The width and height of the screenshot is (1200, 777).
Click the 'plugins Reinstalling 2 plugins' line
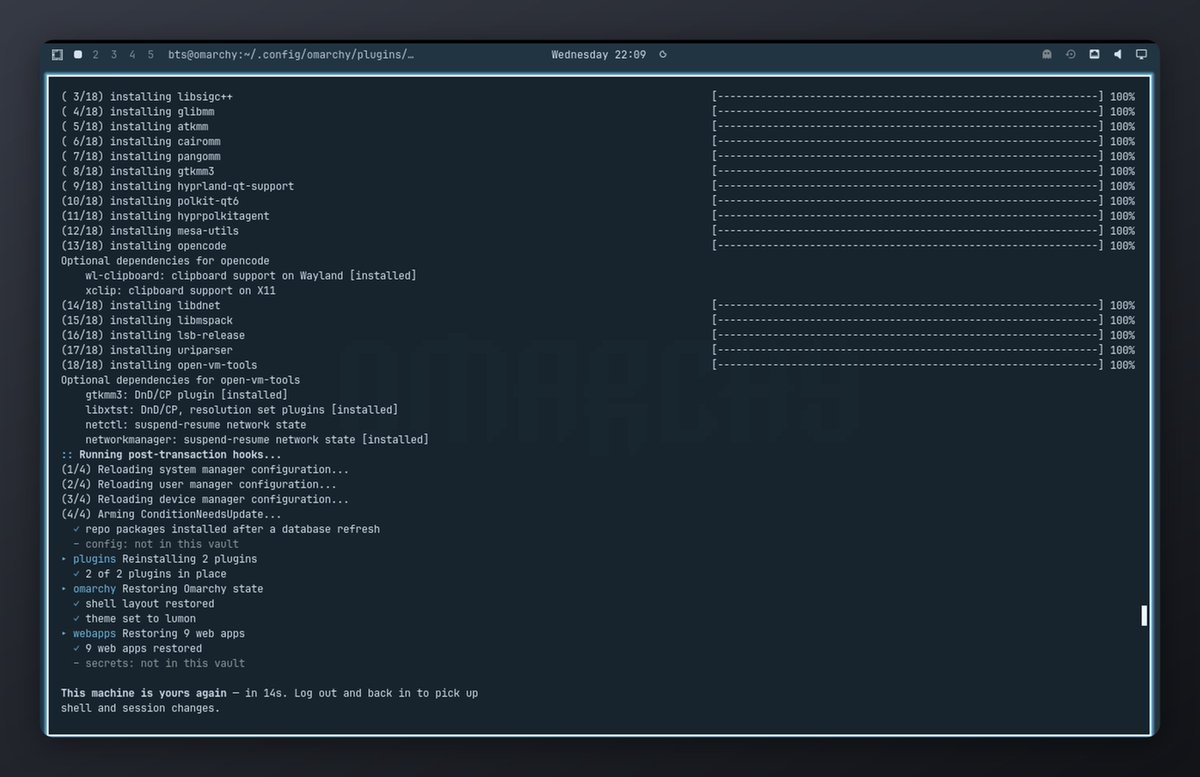(159, 559)
